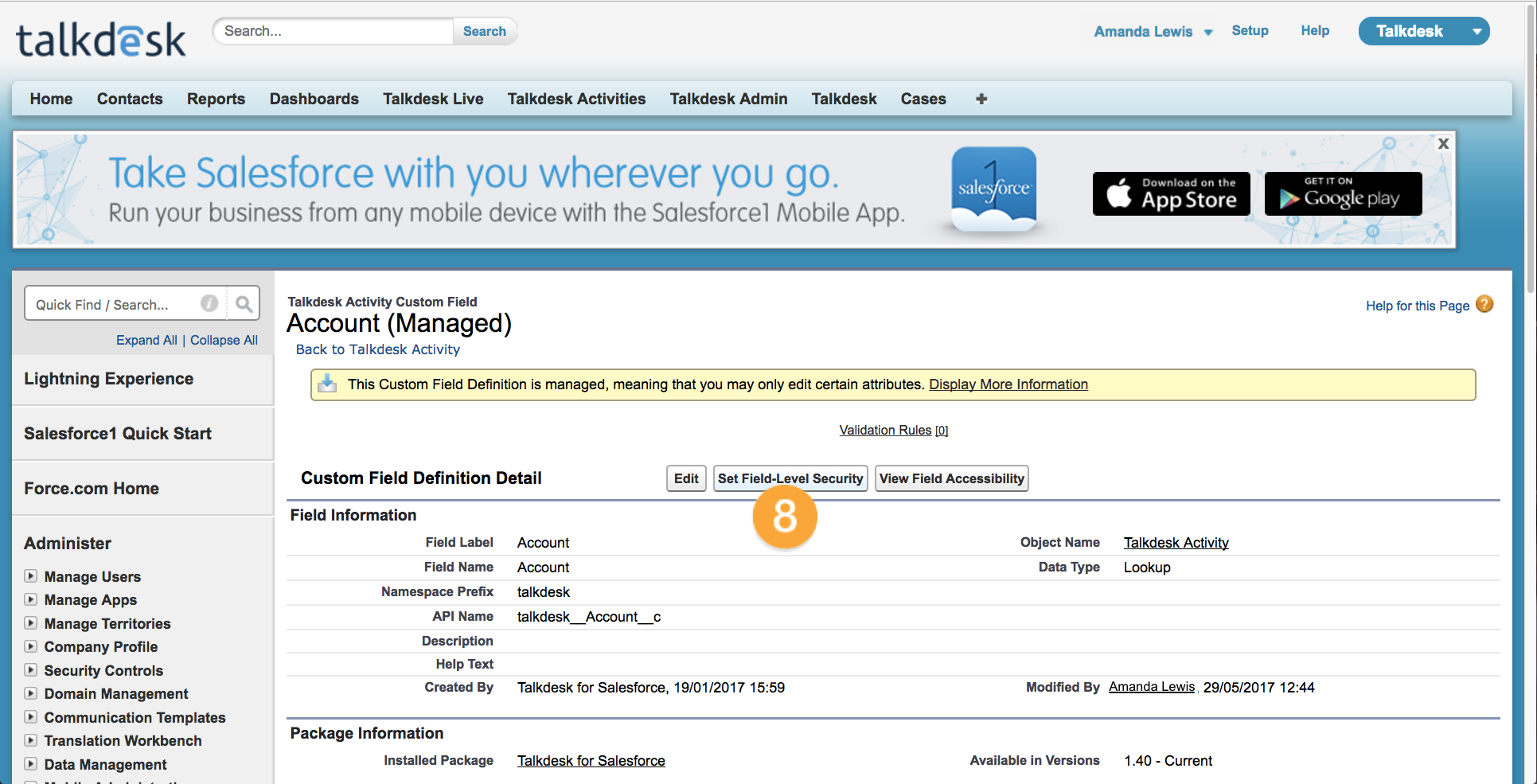Click the Quick Find info icon

[209, 303]
